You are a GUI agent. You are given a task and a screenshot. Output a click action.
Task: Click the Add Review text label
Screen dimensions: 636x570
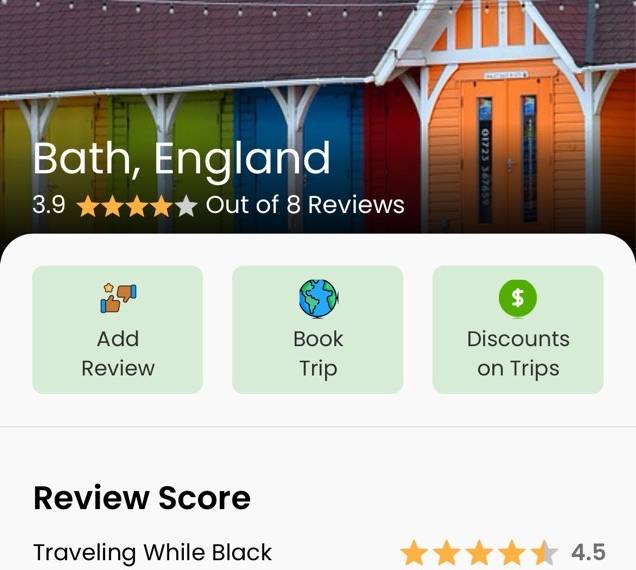[118, 353]
